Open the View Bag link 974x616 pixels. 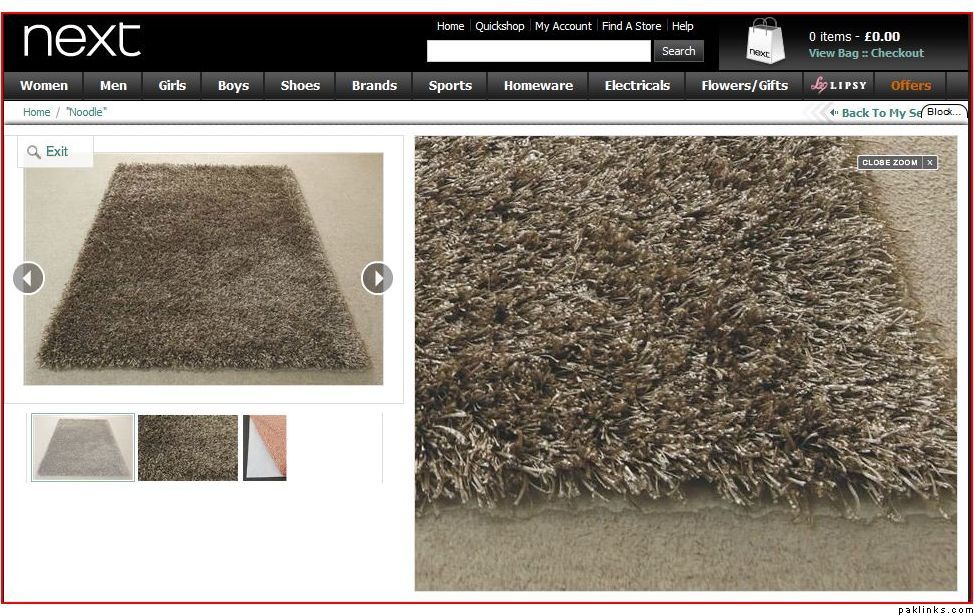[x=834, y=53]
